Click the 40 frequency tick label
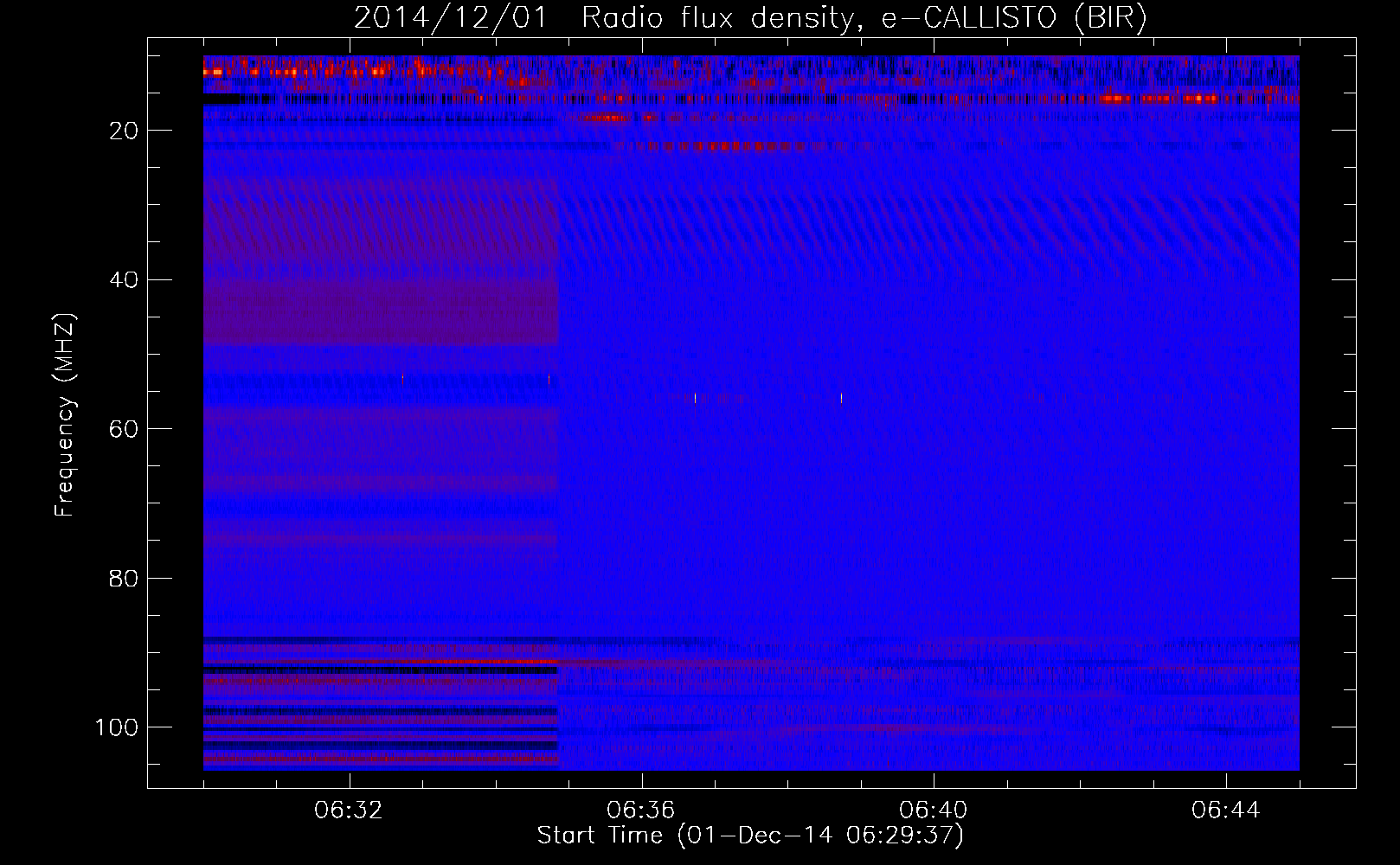This screenshot has width=1400, height=865. pyautogui.click(x=124, y=280)
